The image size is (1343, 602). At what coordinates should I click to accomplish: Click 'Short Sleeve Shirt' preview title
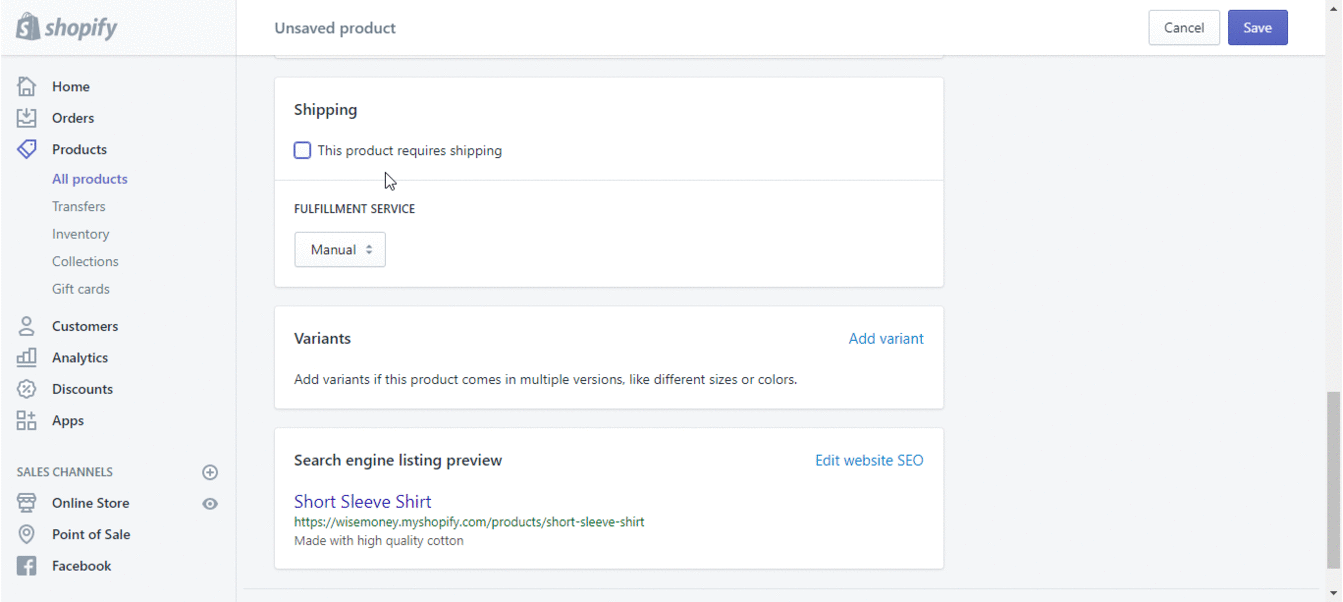[x=363, y=502]
